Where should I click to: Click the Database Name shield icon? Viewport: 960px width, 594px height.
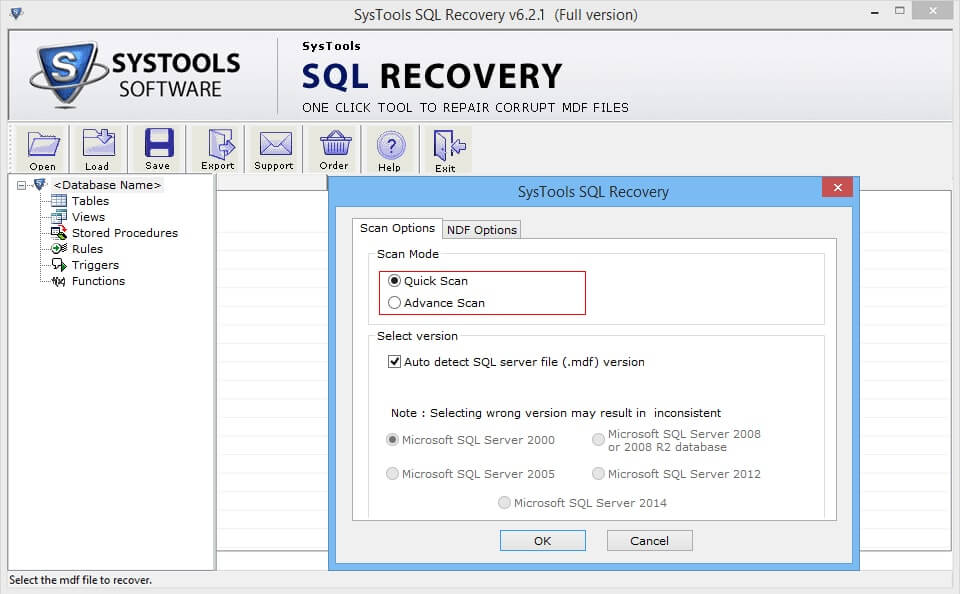(x=40, y=184)
